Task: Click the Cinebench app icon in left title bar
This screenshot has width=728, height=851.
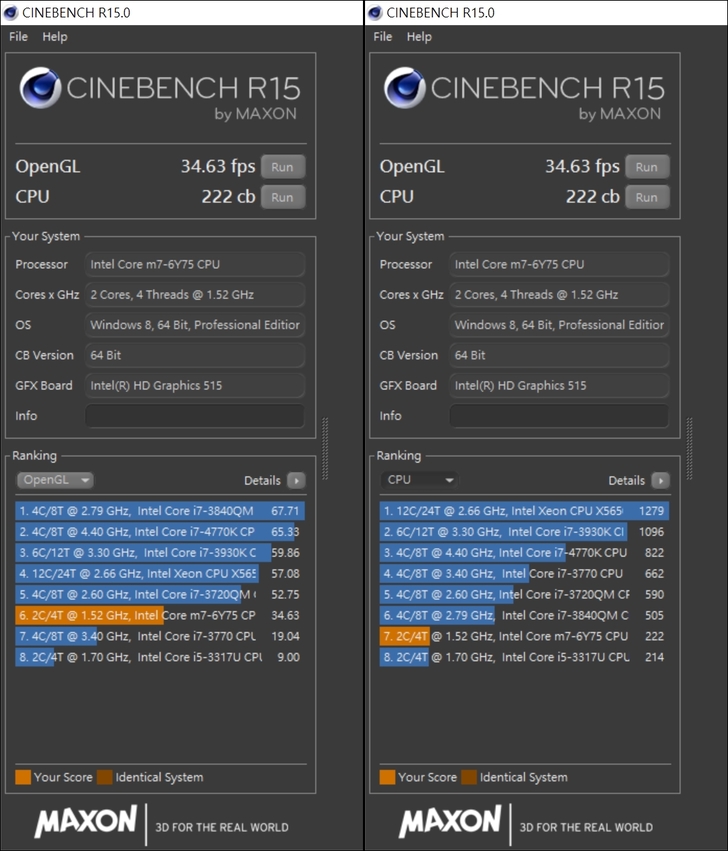Action: pyautogui.click(x=11, y=12)
